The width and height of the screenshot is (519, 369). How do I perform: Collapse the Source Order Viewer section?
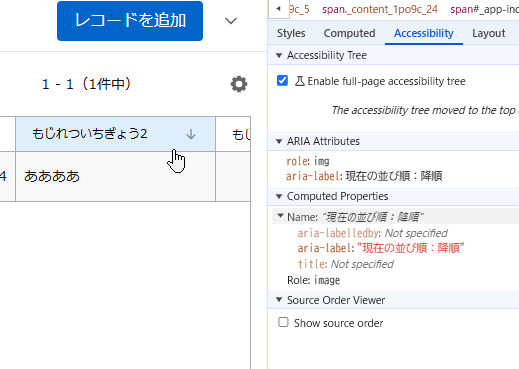tap(279, 300)
